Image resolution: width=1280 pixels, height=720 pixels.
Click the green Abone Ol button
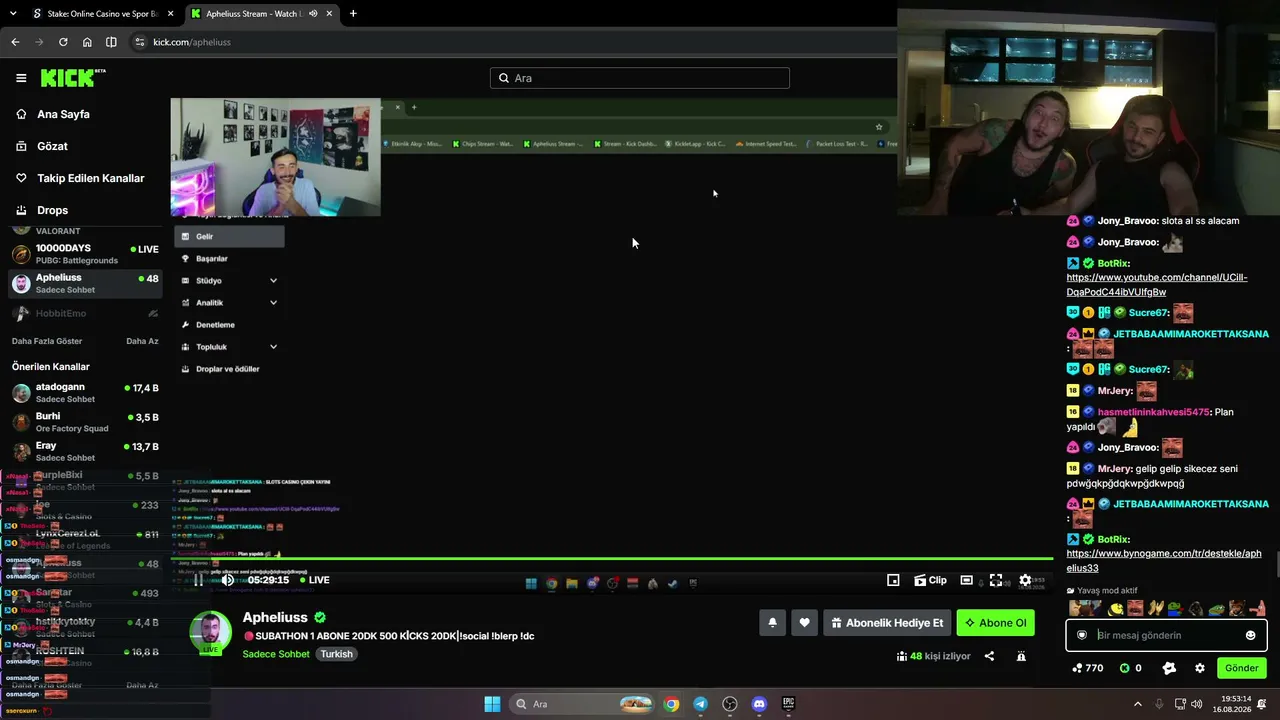[x=995, y=623]
